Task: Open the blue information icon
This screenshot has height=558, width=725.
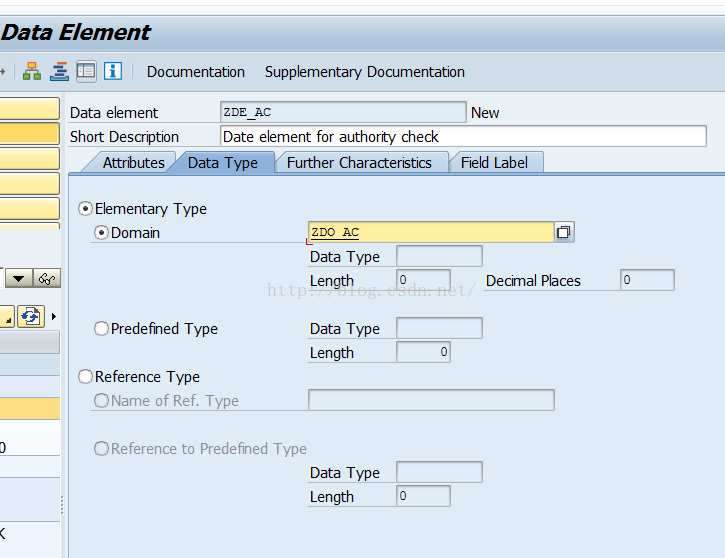Action: click(113, 72)
